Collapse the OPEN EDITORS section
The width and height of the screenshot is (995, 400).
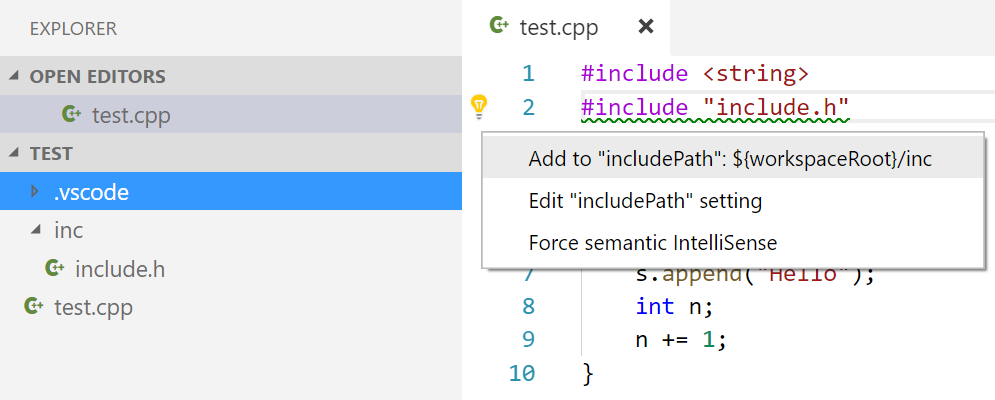15,76
